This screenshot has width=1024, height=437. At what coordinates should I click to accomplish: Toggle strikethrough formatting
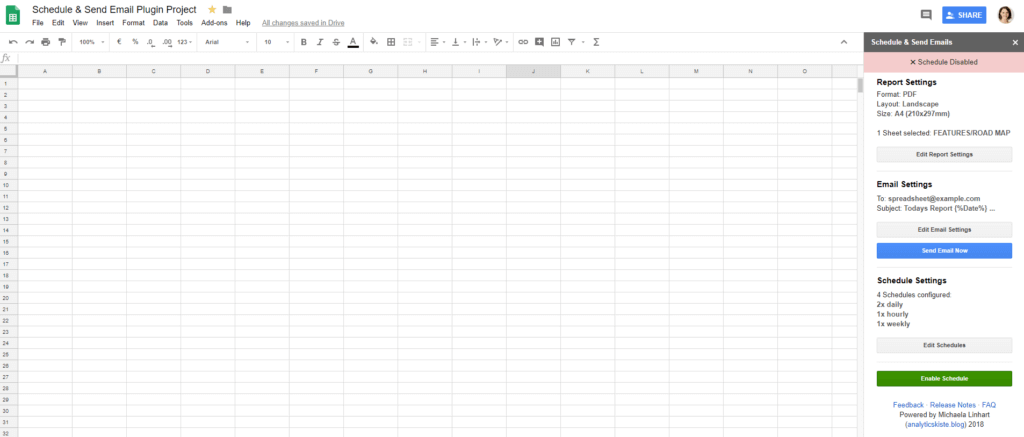pyautogui.click(x=336, y=42)
